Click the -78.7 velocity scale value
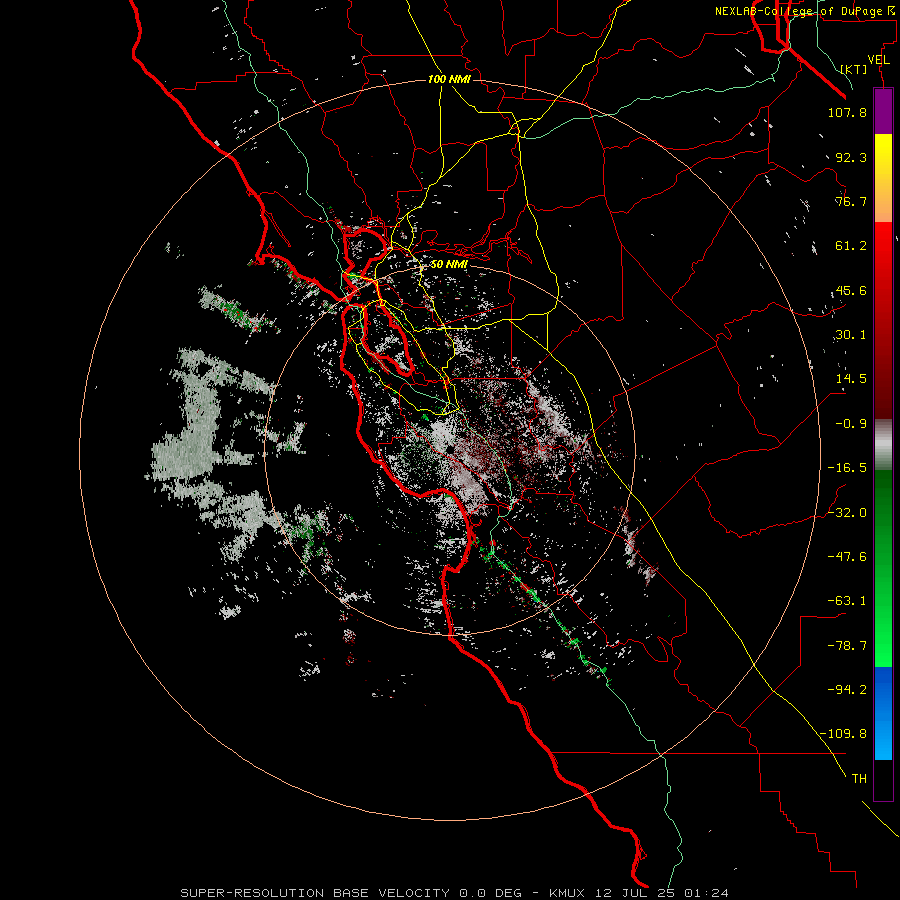The width and height of the screenshot is (900, 900). [847, 646]
